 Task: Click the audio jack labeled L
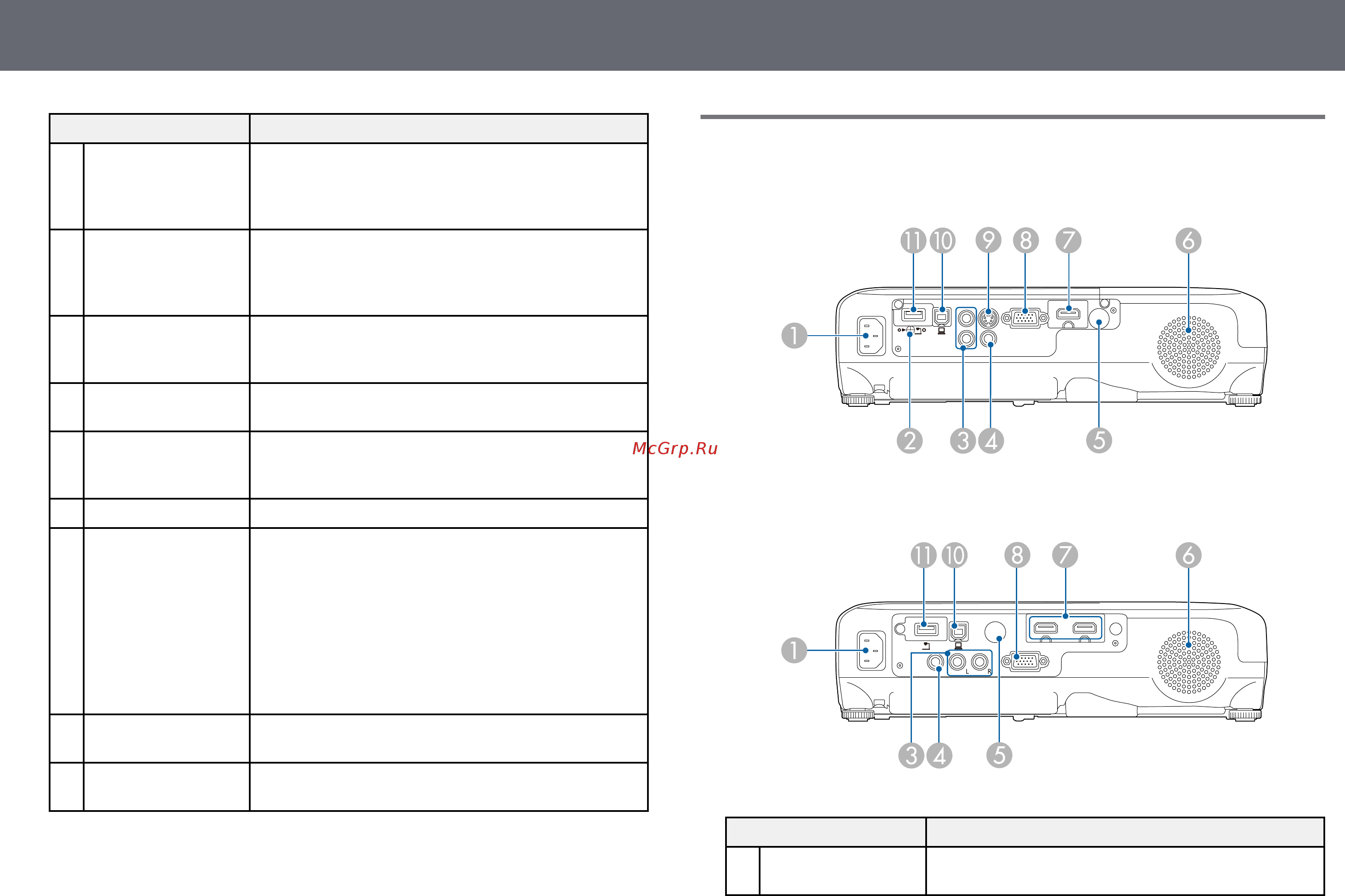pyautogui.click(x=957, y=662)
